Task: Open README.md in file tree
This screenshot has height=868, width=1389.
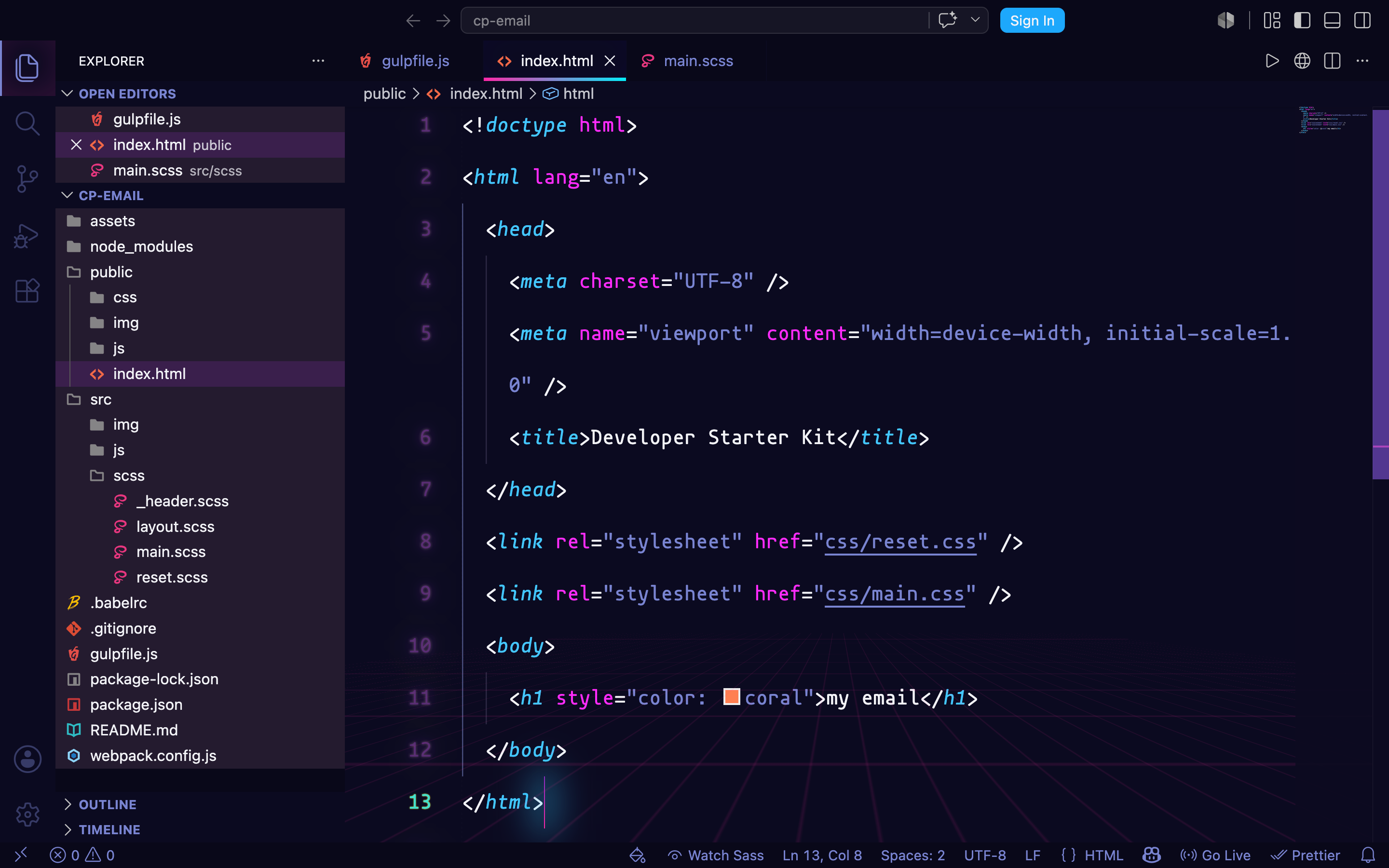Action: (x=200, y=730)
